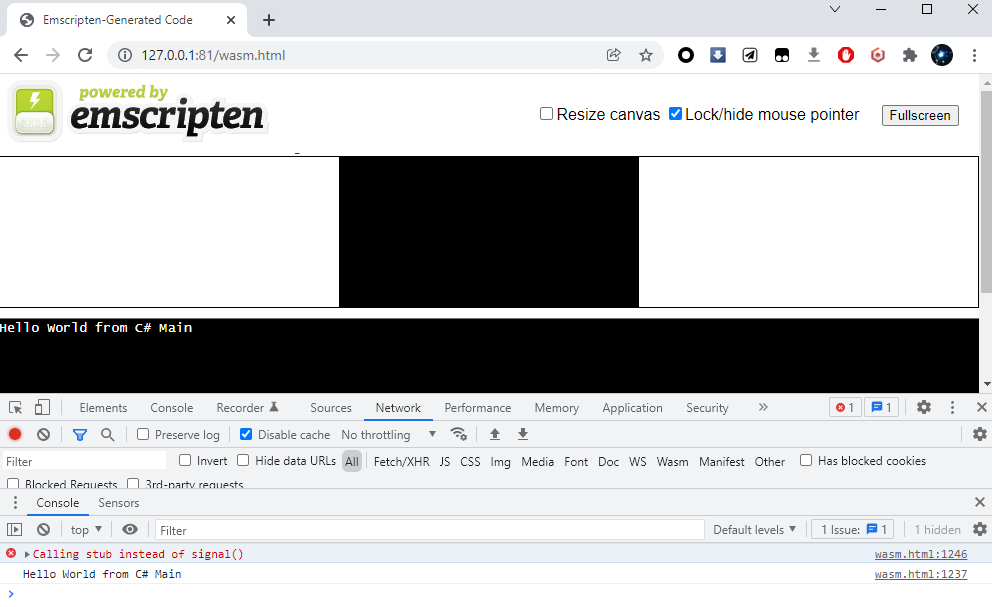Open the wasm.html:1246 source link
Image resolution: width=992 pixels, height=607 pixels.
coord(921,554)
